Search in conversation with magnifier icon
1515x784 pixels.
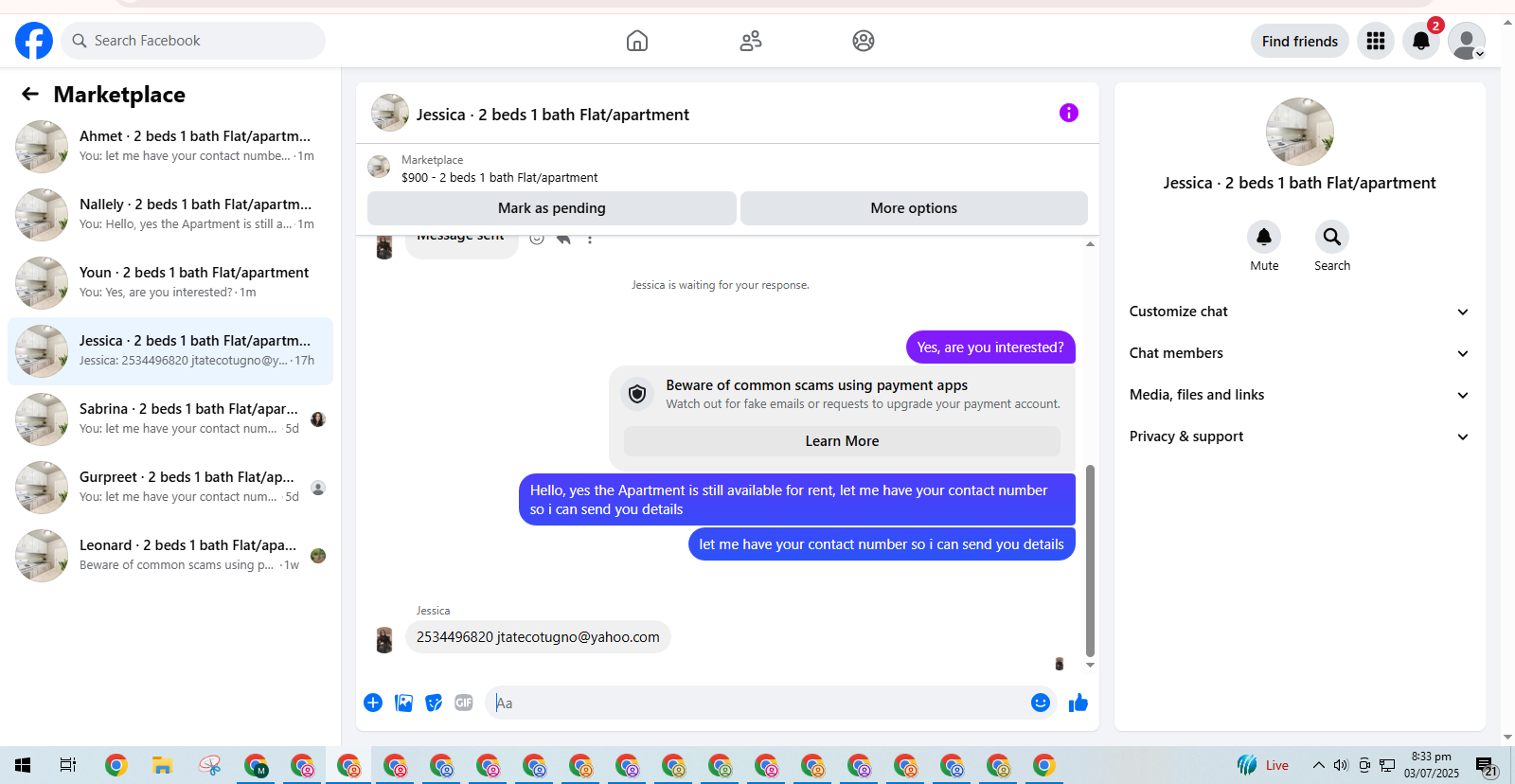click(x=1332, y=237)
